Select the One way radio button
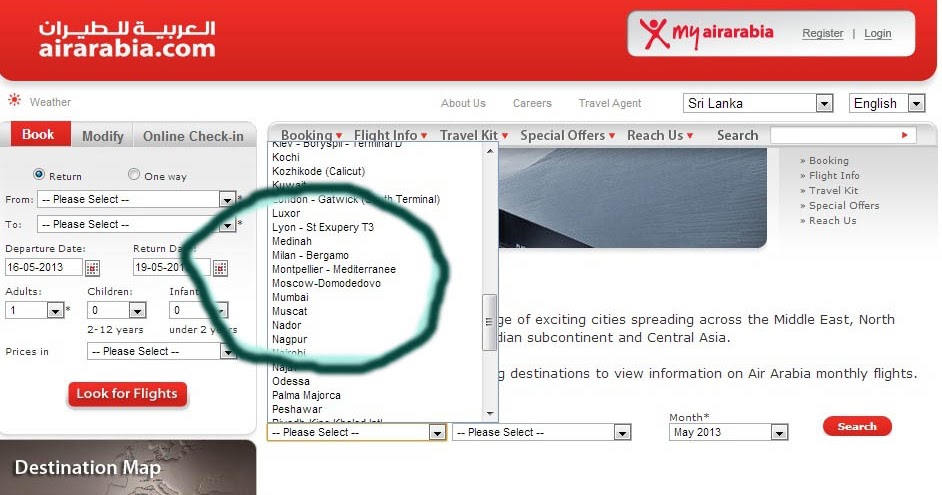Screen dimensions: 942x495 pos(133,174)
